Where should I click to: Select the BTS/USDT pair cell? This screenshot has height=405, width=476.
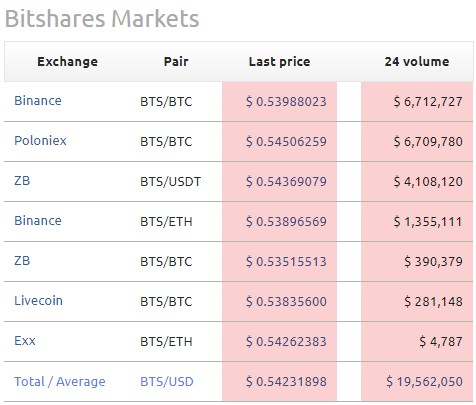[170, 182]
